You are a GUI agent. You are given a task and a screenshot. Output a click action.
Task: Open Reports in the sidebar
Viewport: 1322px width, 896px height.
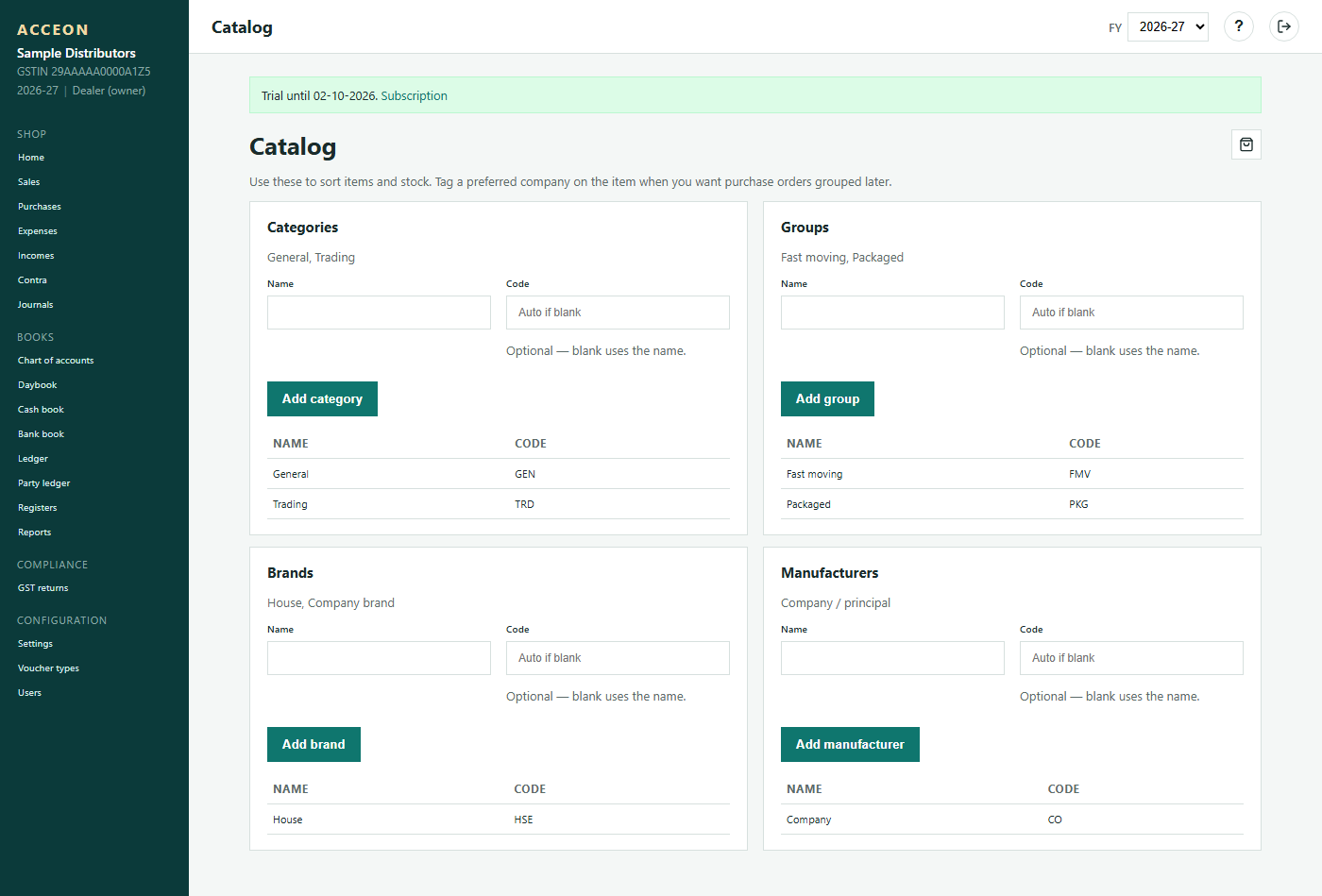tap(35, 533)
